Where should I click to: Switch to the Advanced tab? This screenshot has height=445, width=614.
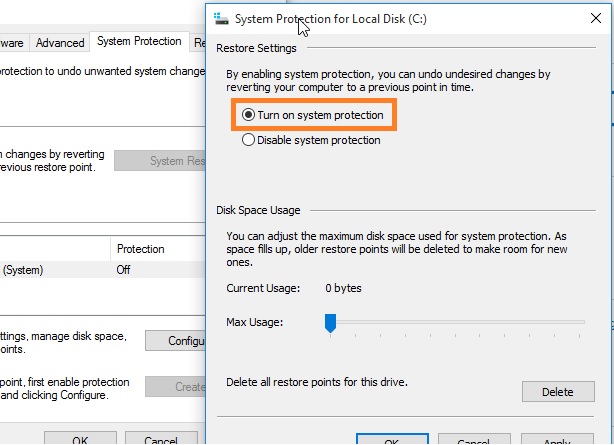coord(60,43)
